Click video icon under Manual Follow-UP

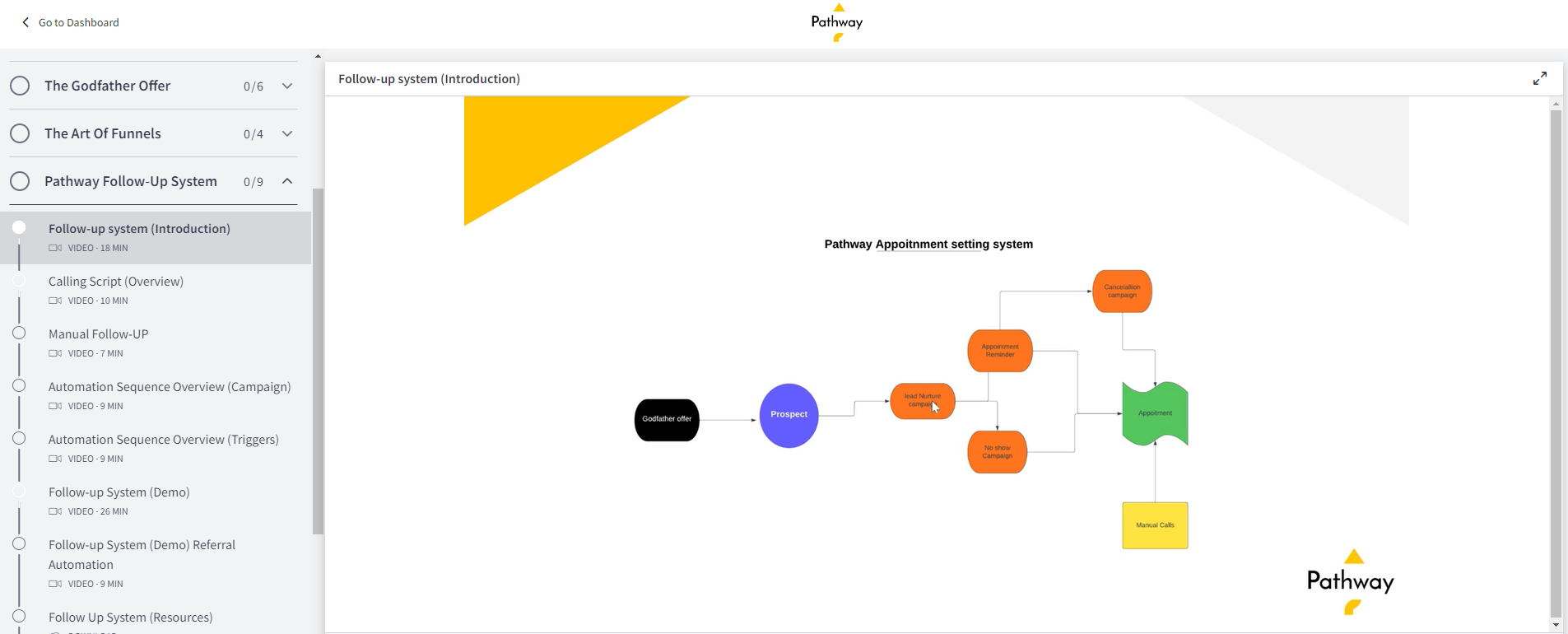(x=55, y=353)
